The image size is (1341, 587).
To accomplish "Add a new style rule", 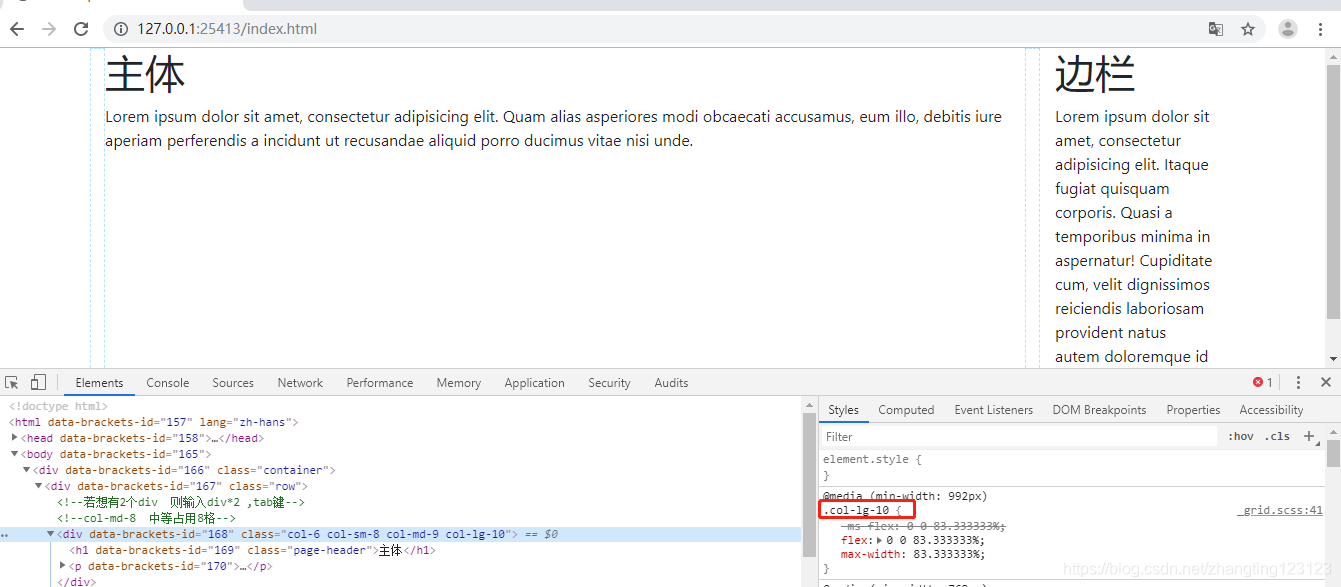I will [1308, 436].
